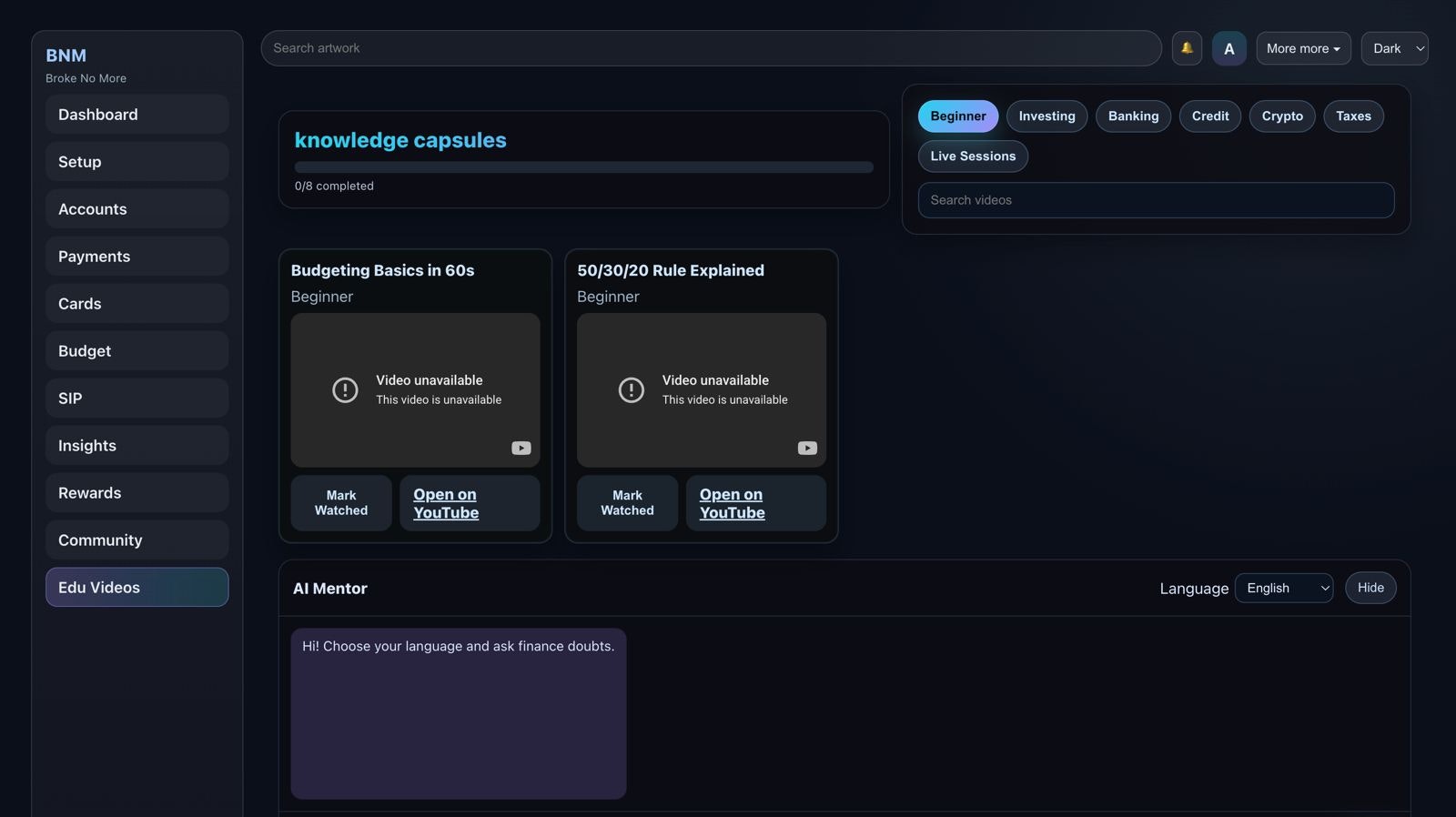Click the '0/8 completed' text
Image resolution: width=1456 pixels, height=817 pixels.
click(334, 186)
